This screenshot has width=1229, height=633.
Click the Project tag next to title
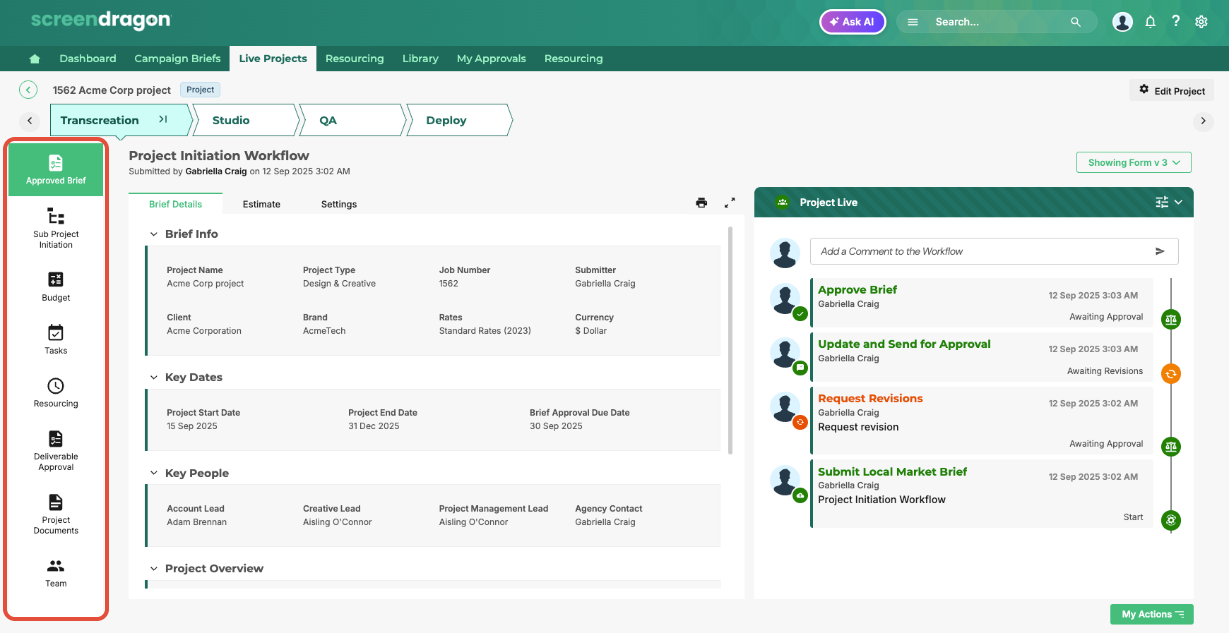click(200, 90)
